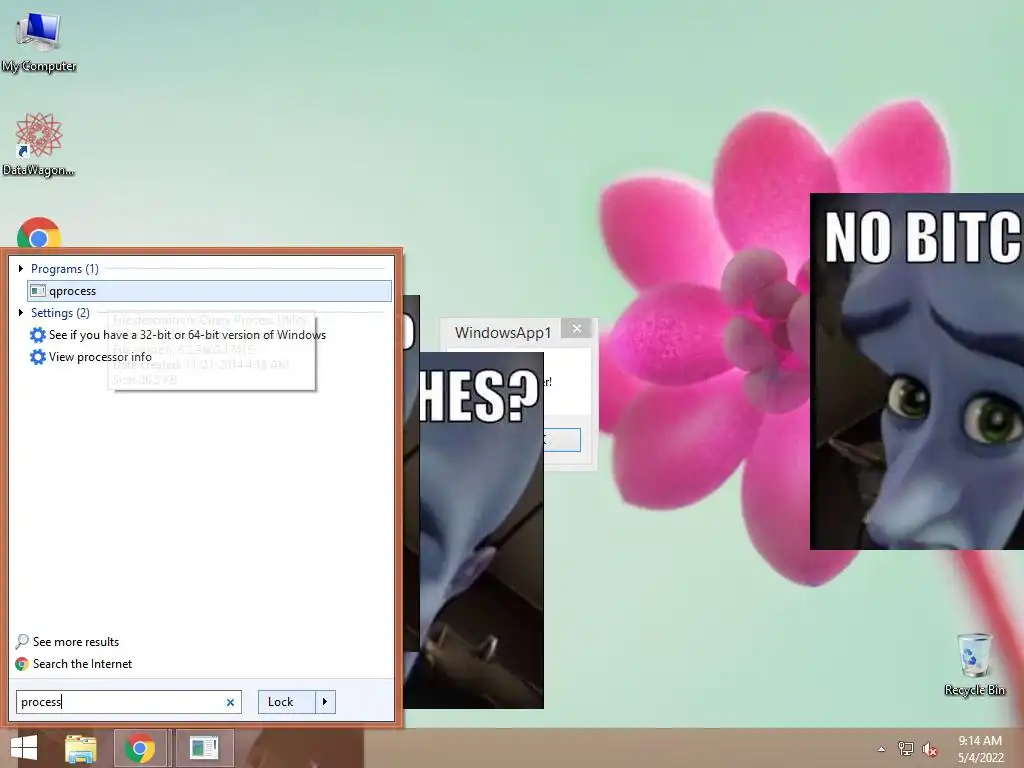
Task: Open the Chrome desktop icon above the Start menu
Action: tap(39, 233)
